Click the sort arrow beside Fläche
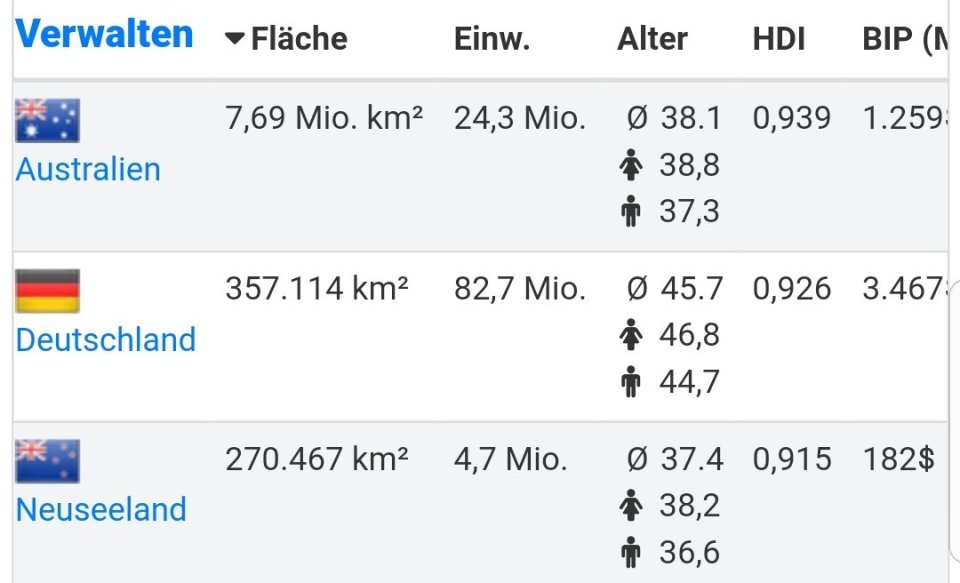The image size is (960, 583). (x=235, y=39)
